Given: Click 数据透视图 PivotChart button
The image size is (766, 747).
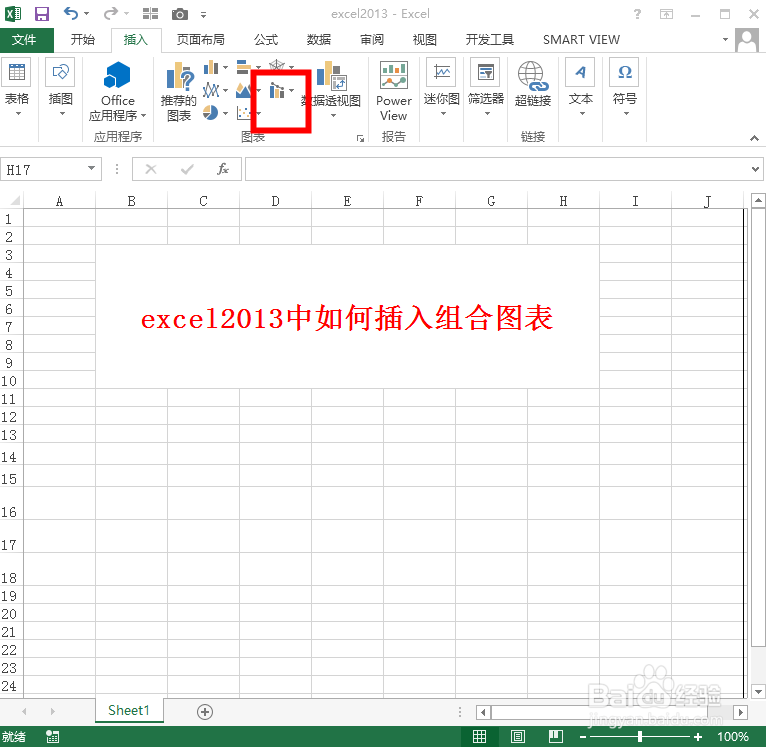Looking at the screenshot, I should click(332, 90).
